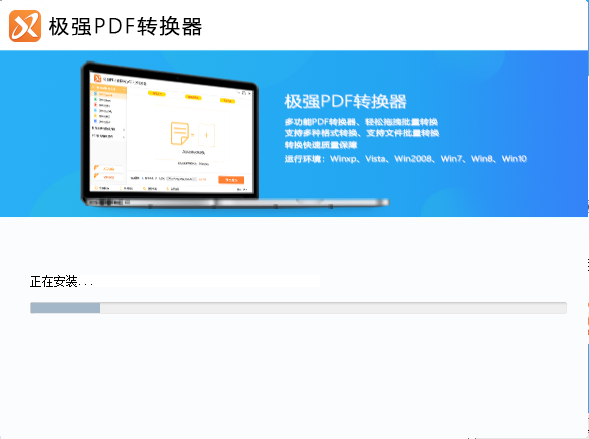Click the line 转换快速质量保障

point(321,145)
